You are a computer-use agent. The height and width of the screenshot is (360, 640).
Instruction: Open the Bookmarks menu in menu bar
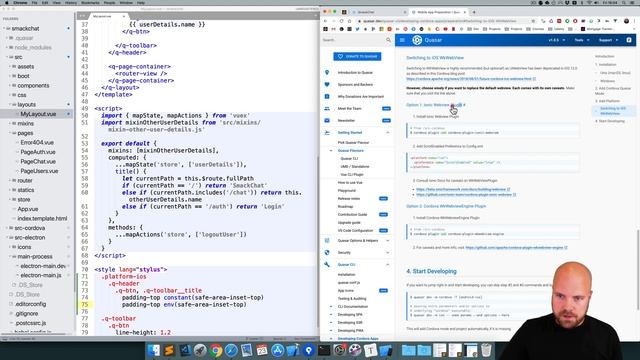90,2
